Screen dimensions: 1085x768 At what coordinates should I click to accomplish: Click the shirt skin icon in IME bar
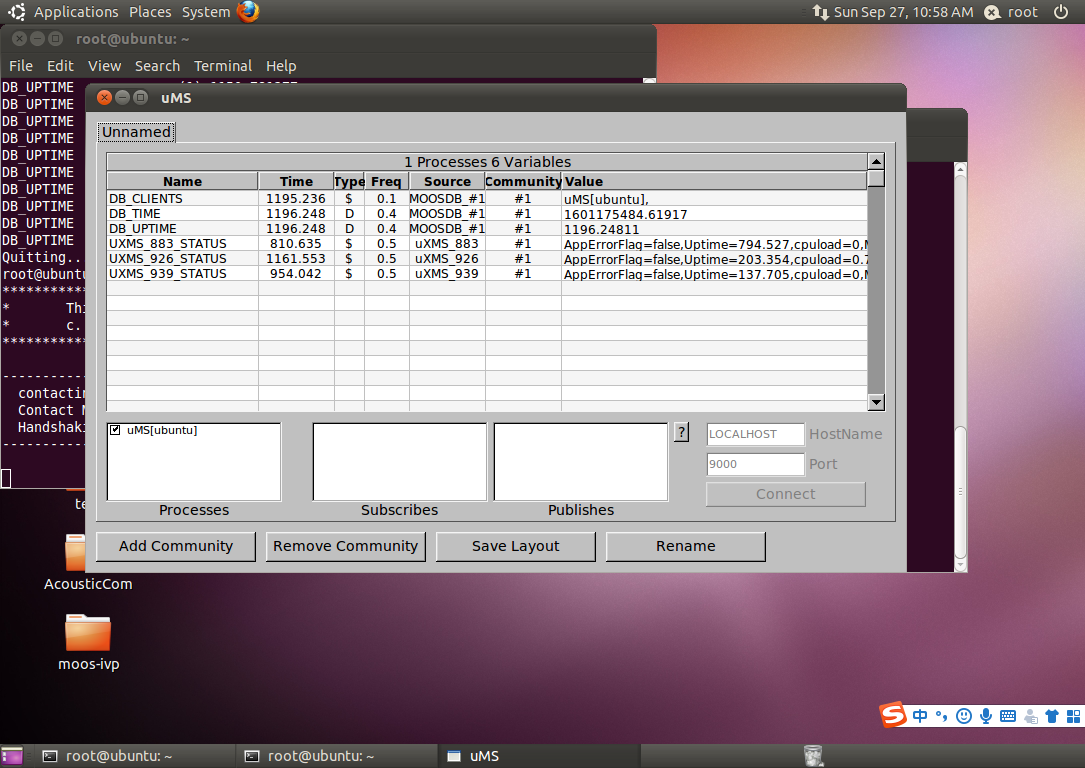point(1052,716)
